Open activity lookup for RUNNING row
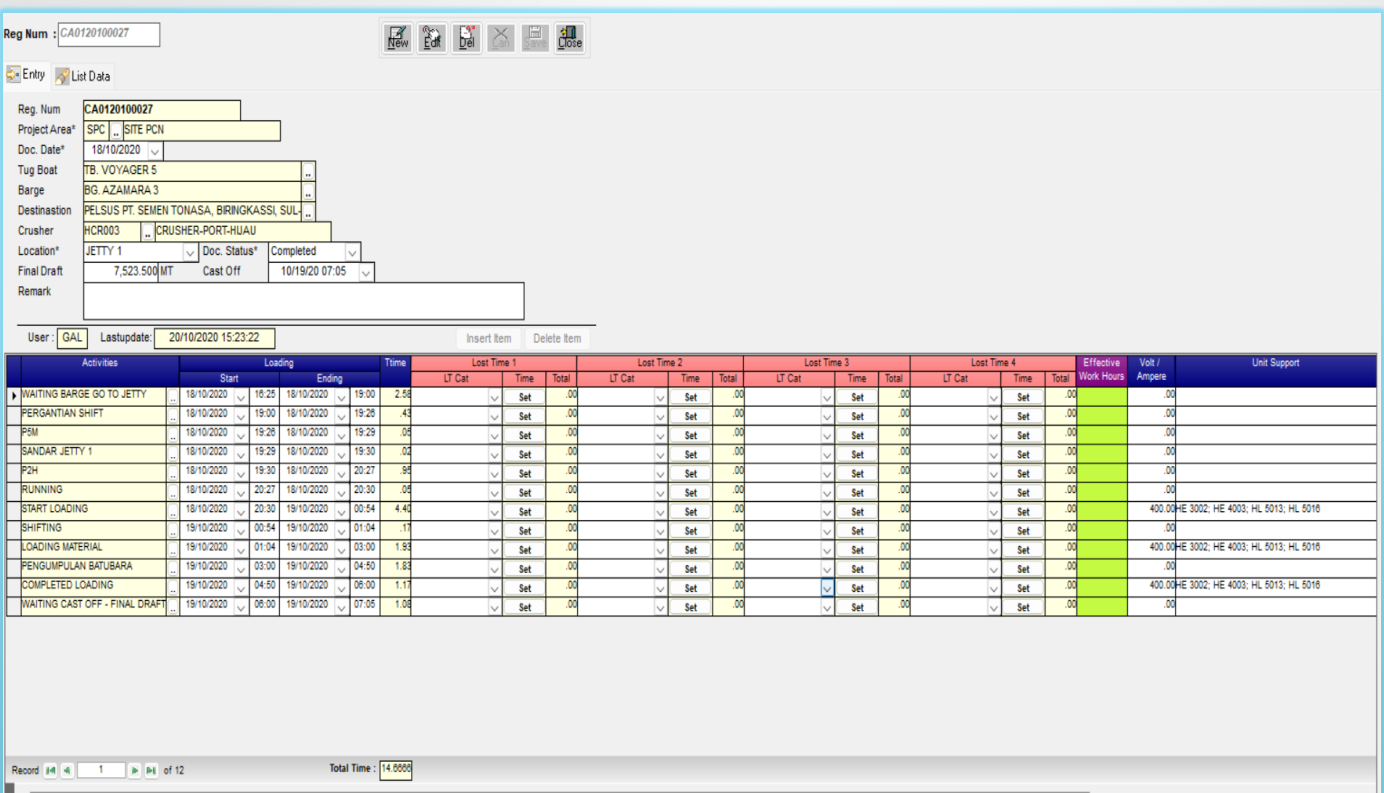 click(173, 491)
